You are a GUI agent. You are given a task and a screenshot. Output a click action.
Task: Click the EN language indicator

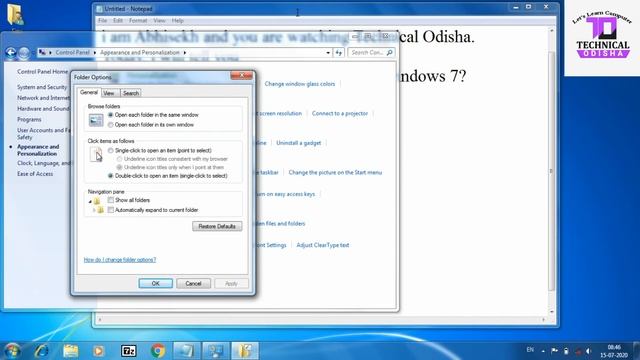coord(530,350)
